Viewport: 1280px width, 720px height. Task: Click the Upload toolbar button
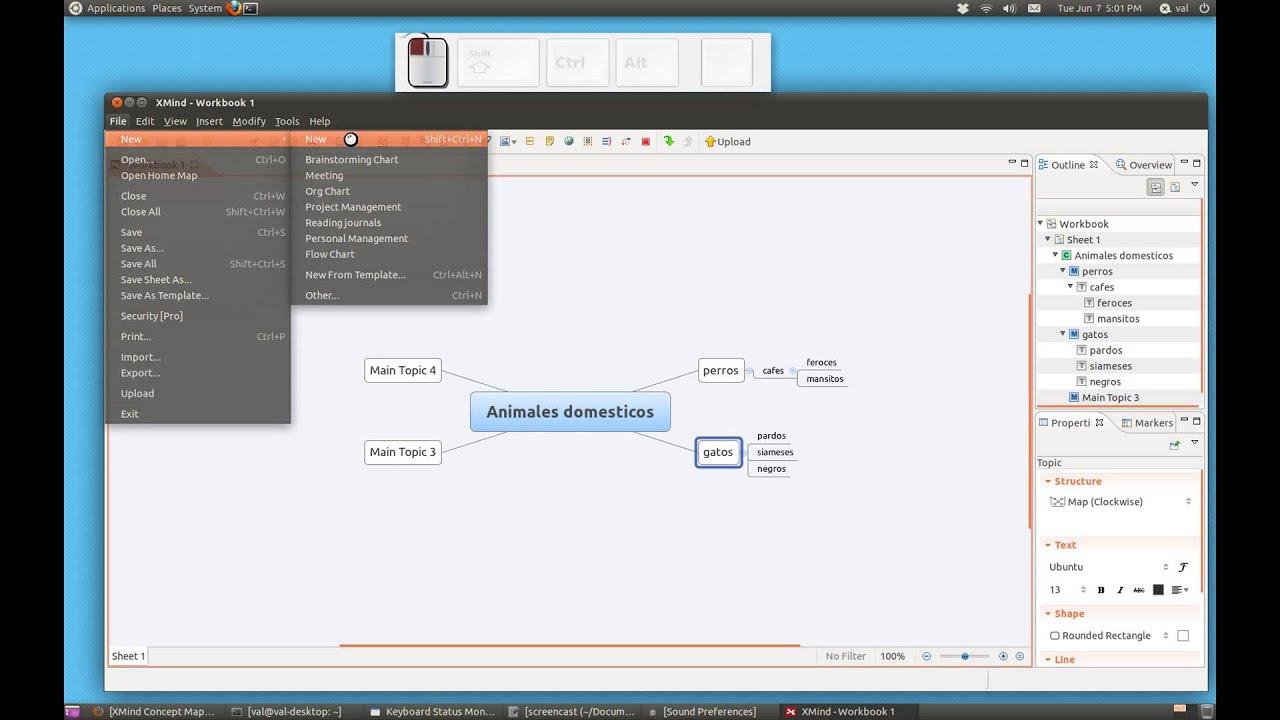click(727, 141)
